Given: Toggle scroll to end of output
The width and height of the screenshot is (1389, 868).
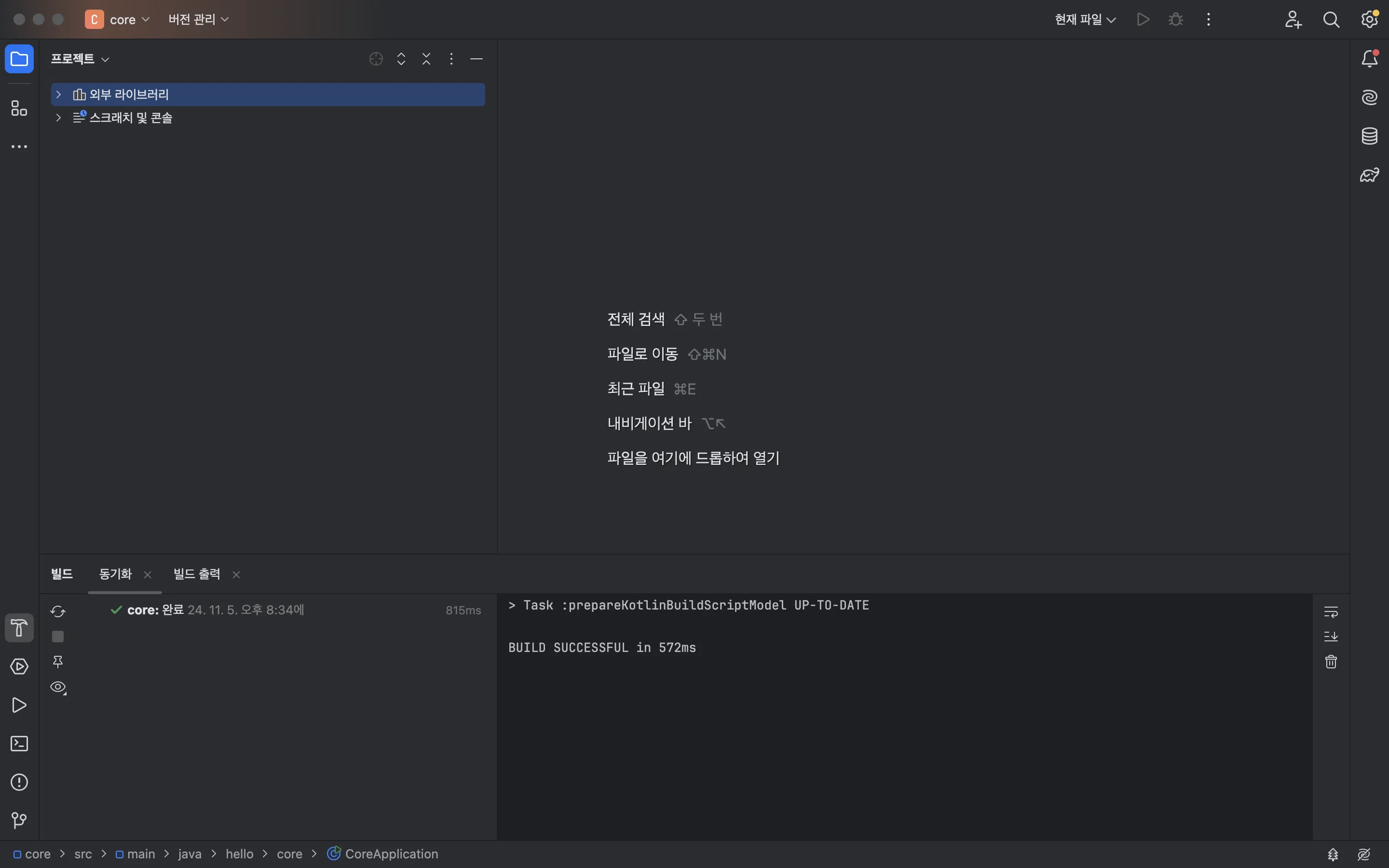Looking at the screenshot, I should [x=1331, y=636].
